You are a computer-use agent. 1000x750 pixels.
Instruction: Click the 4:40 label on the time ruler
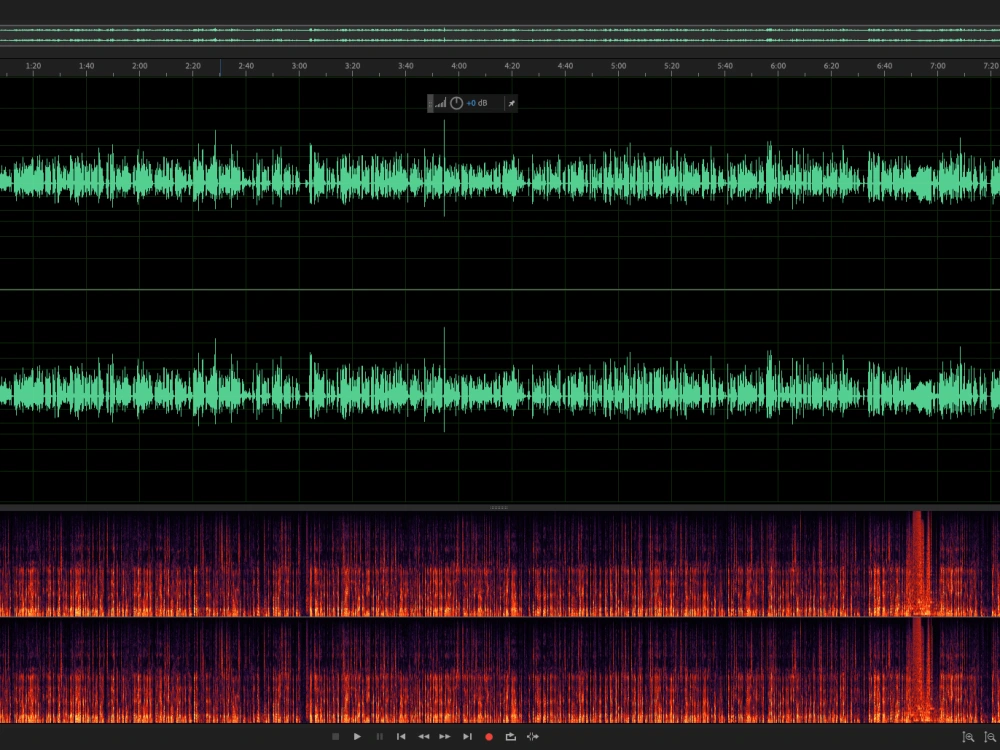coord(565,66)
